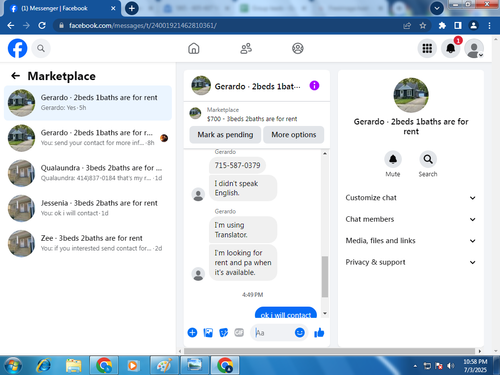Expand Chat members section

[x=411, y=219]
